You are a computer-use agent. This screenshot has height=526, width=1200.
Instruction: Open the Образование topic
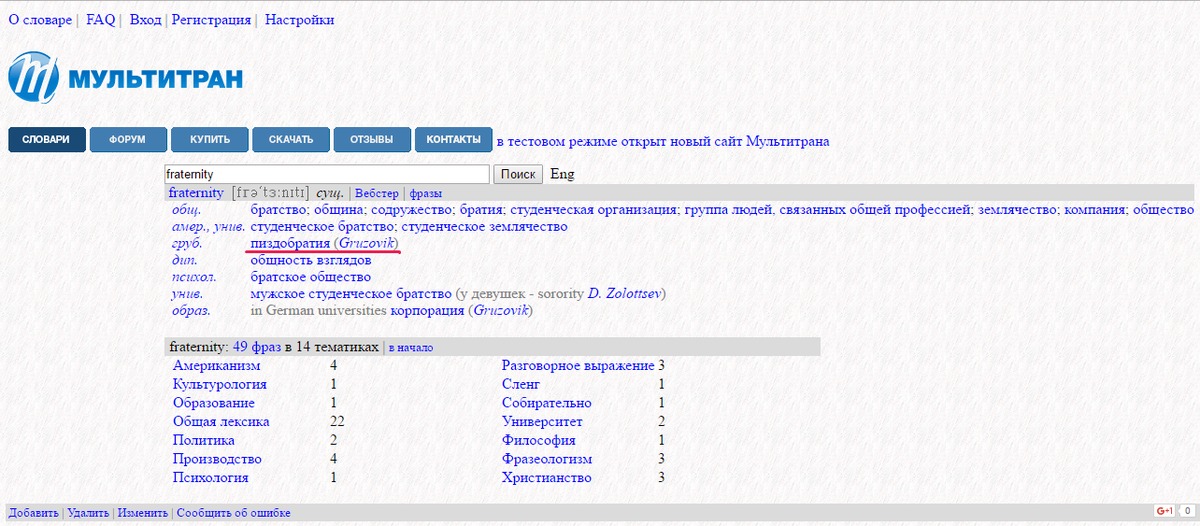214,403
